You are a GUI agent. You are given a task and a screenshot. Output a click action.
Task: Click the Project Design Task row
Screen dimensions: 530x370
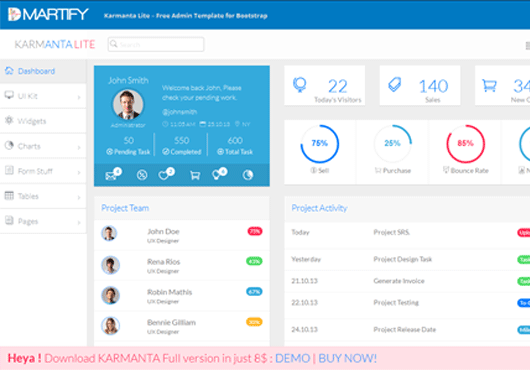[x=407, y=259]
